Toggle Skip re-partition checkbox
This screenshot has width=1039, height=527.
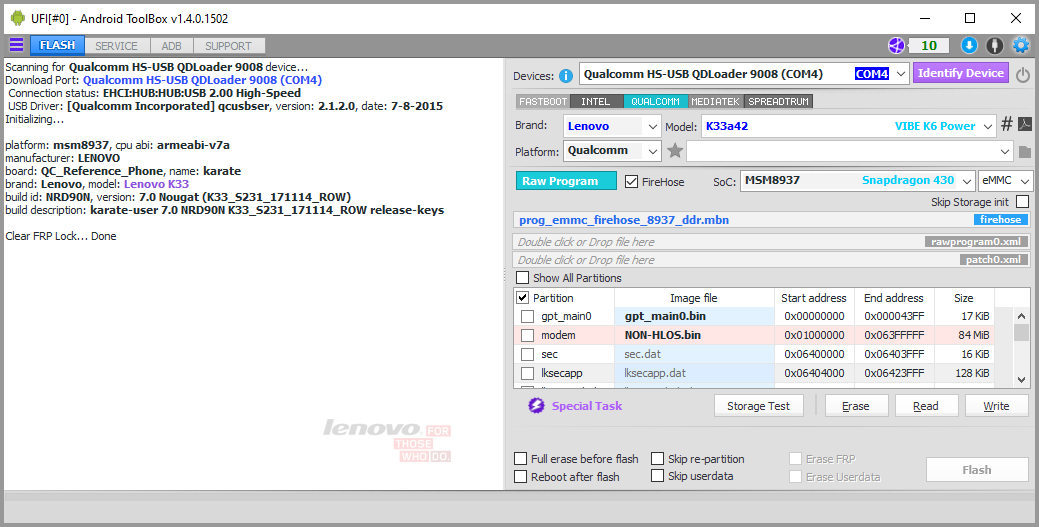[657, 459]
